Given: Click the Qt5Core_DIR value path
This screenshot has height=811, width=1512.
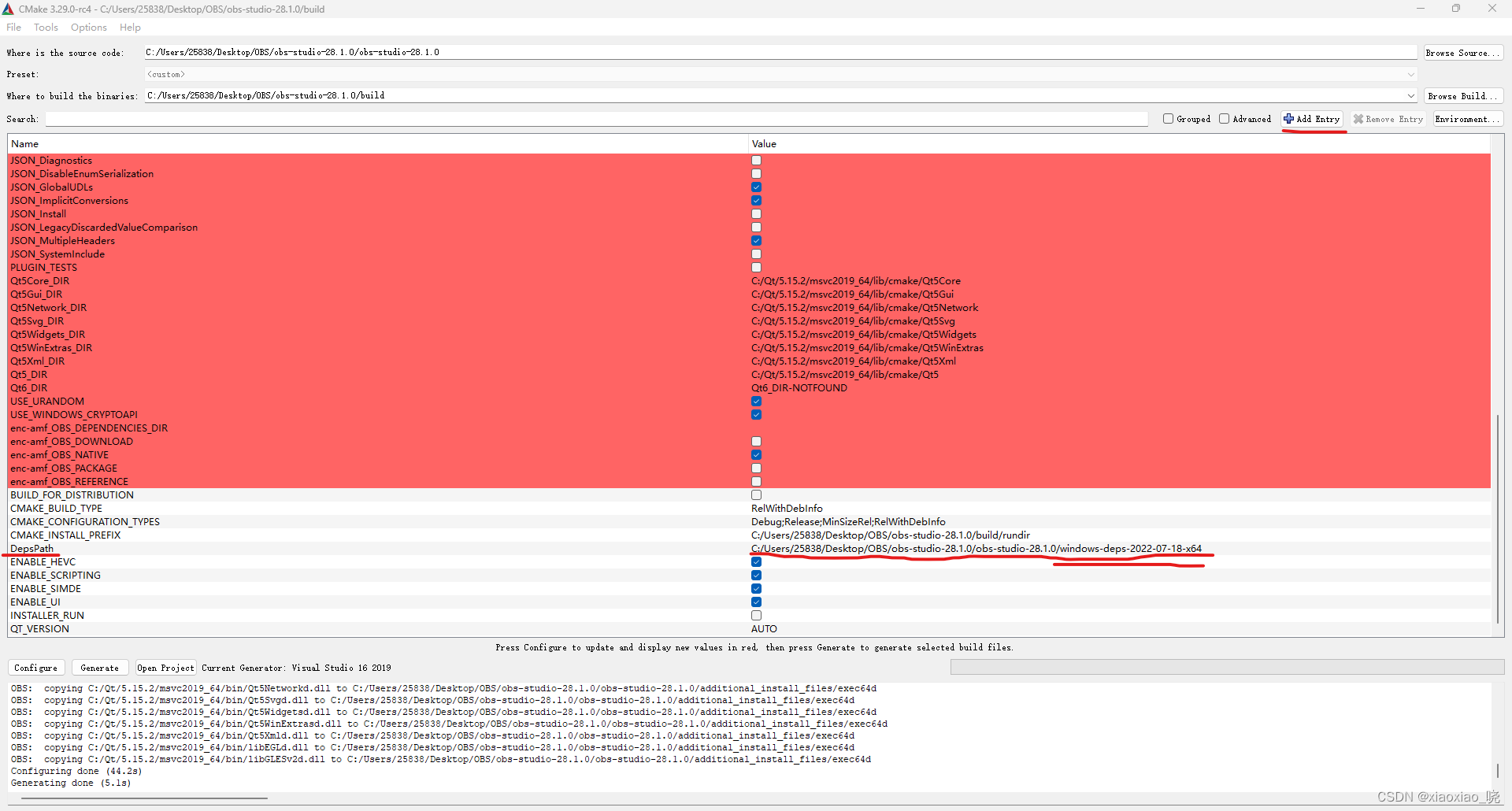Looking at the screenshot, I should click(856, 281).
